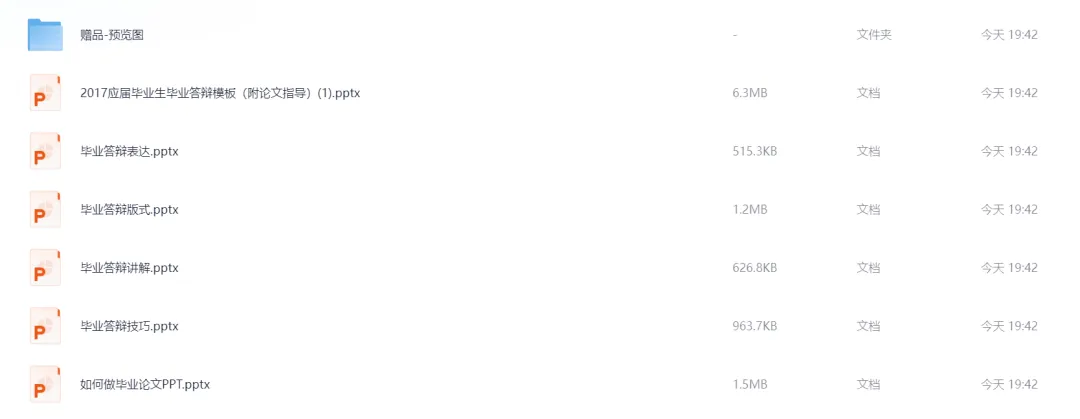1080x419 pixels.
Task: Open the 赠品-预览图 folder icon
Action: click(45, 34)
